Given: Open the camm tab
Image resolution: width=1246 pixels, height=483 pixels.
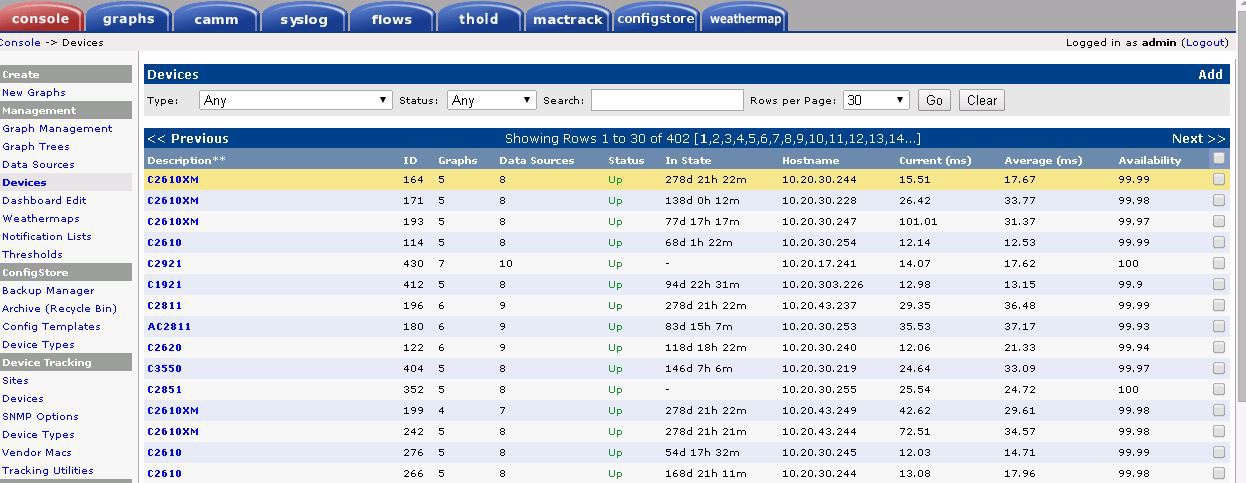Looking at the screenshot, I should pos(216,18).
